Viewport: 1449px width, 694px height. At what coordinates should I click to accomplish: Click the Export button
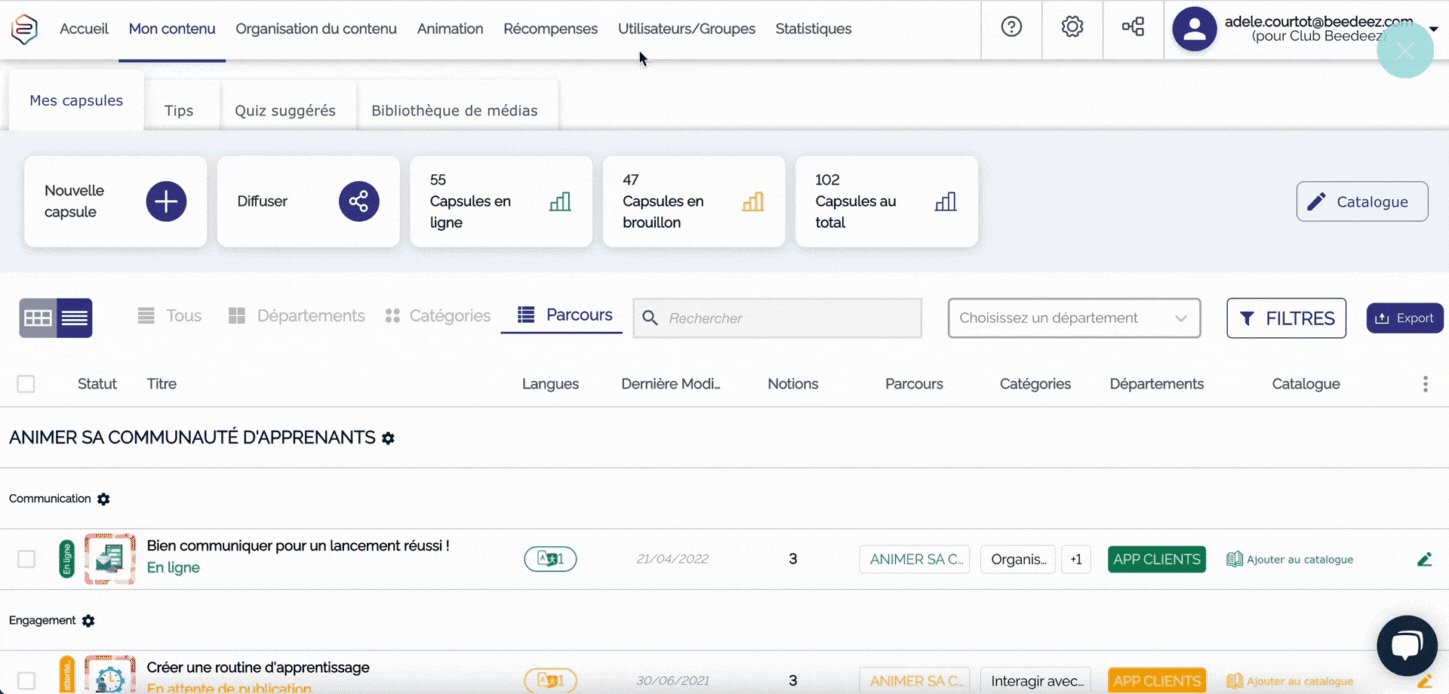pyautogui.click(x=1404, y=318)
